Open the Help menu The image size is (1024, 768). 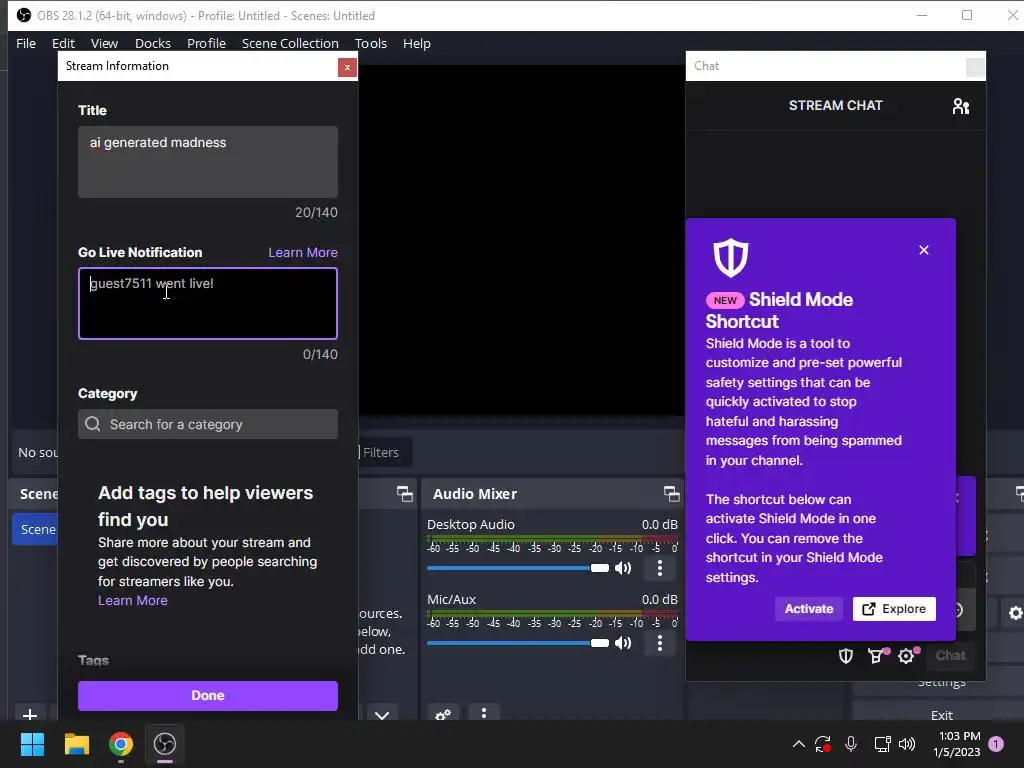417,44
